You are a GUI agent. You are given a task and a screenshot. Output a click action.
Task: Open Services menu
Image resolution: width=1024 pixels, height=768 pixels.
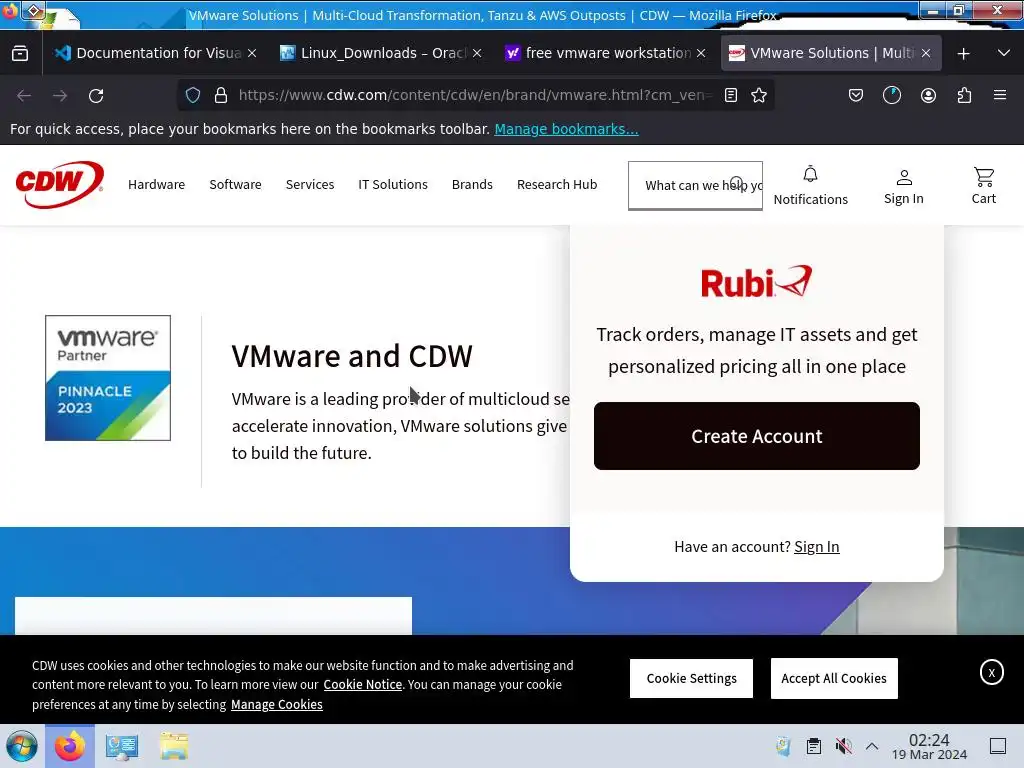[x=310, y=185]
